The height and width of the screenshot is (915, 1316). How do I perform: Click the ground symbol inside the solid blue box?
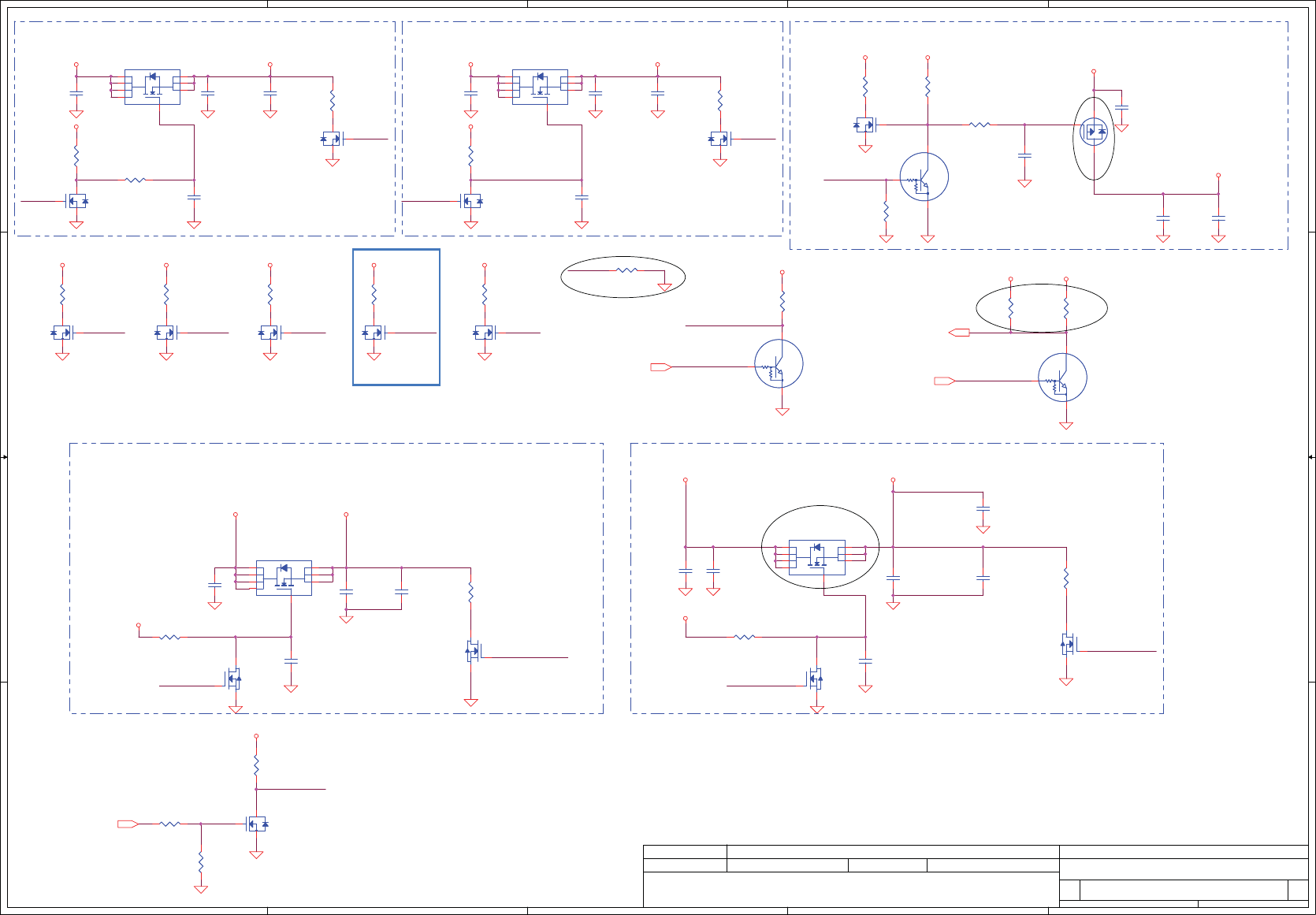coord(374,356)
